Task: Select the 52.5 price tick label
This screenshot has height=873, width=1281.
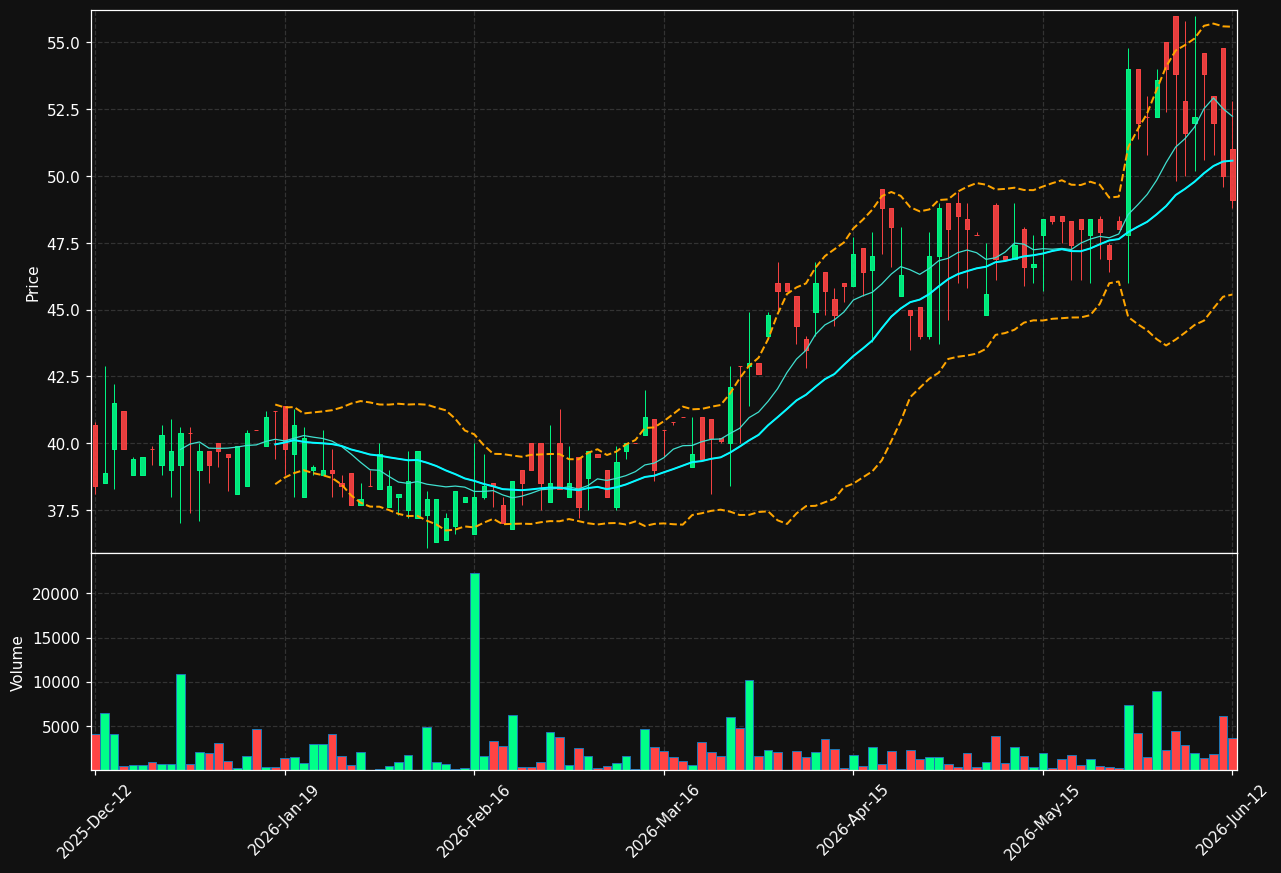Action: click(64, 110)
